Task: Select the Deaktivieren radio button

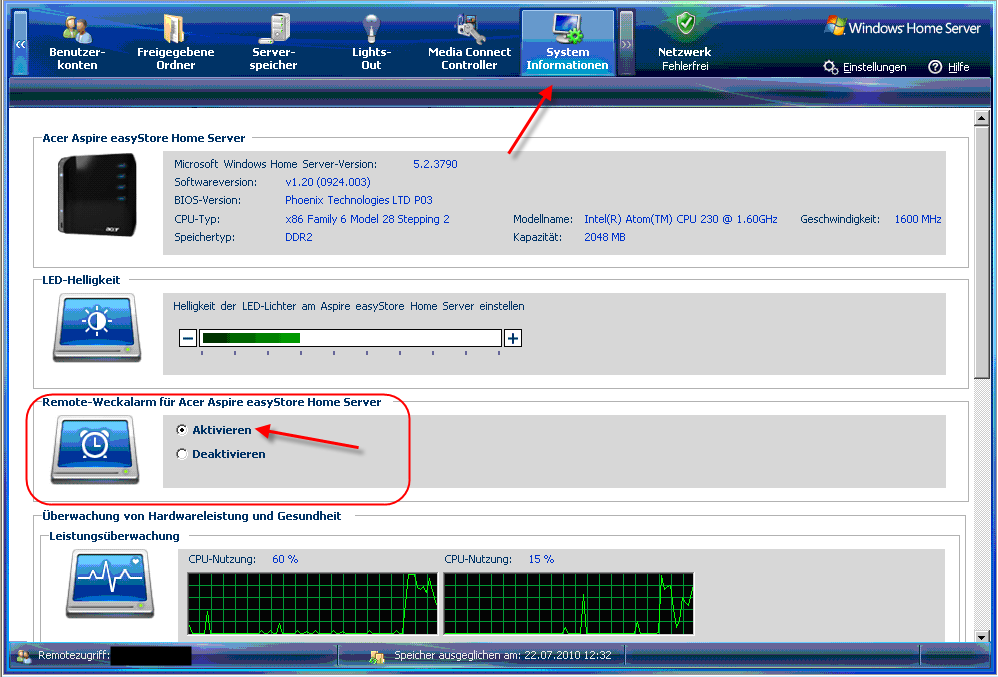Action: (x=182, y=454)
